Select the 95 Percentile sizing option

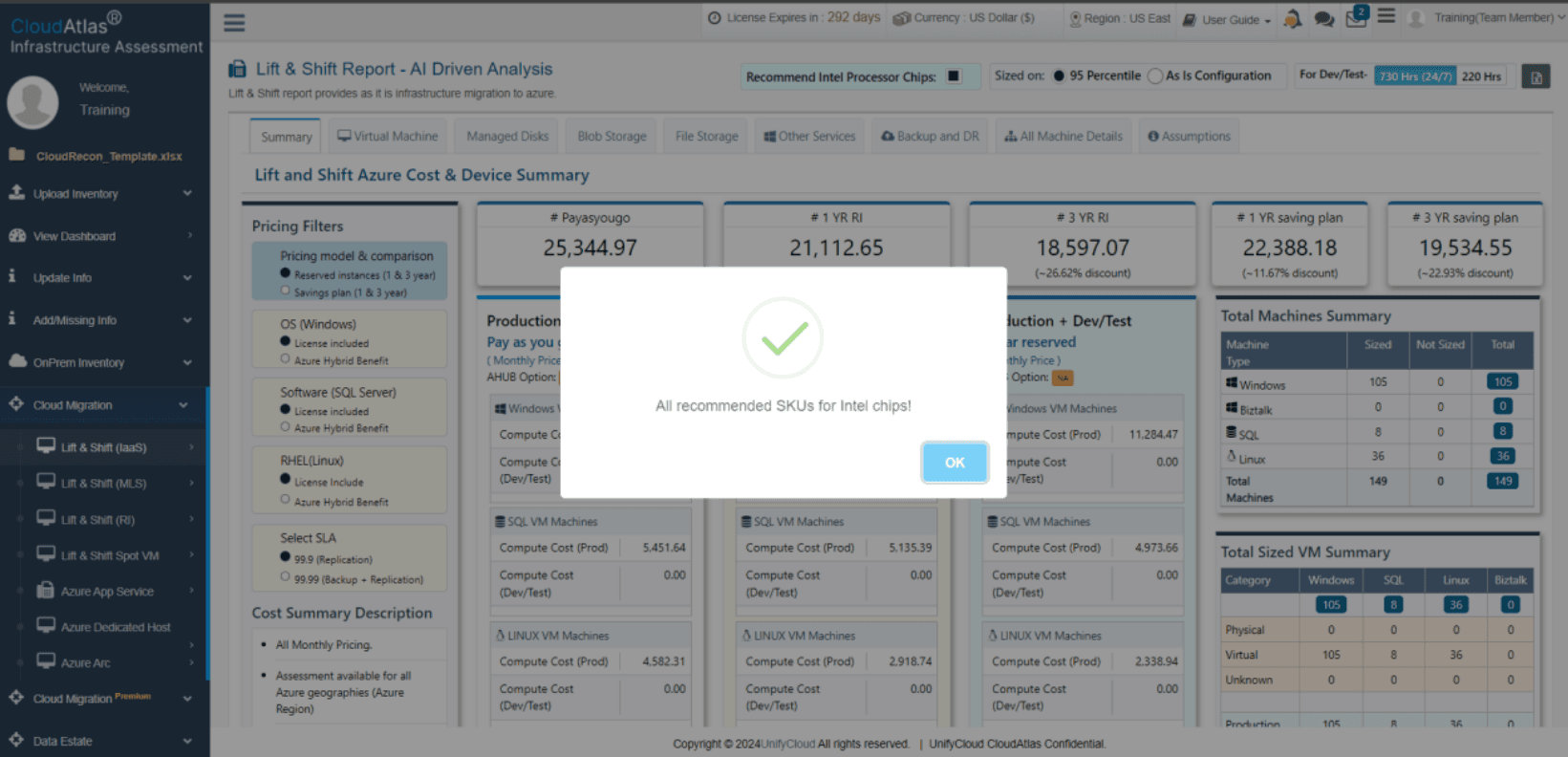[x=1059, y=76]
